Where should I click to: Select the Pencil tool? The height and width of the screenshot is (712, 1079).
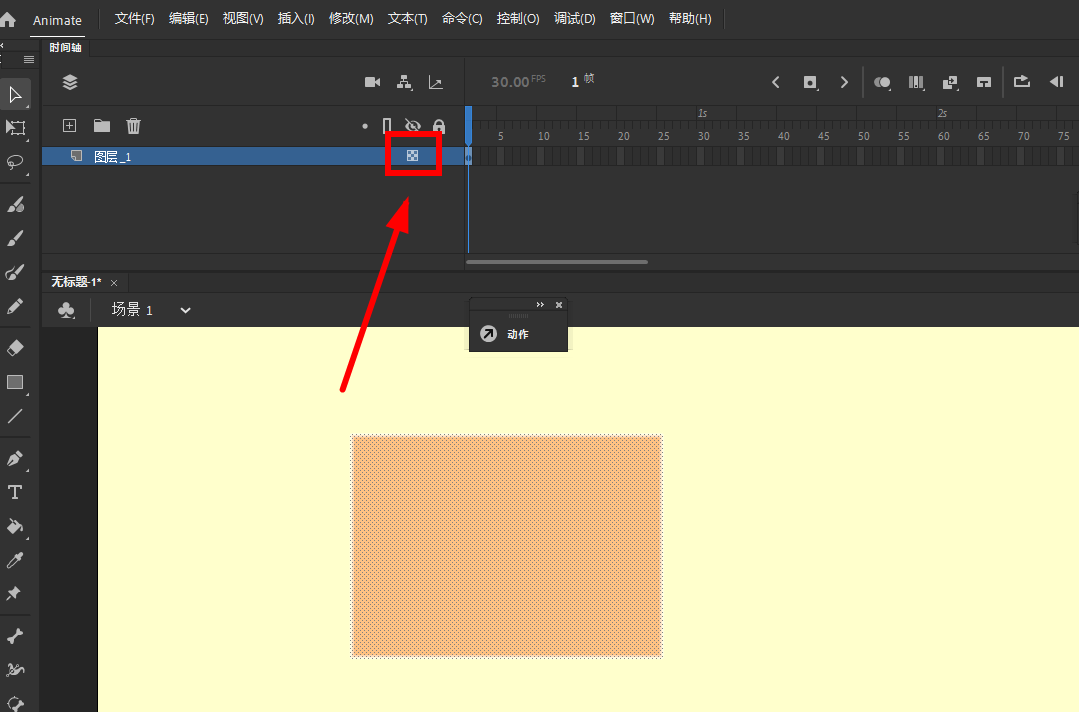[x=15, y=306]
